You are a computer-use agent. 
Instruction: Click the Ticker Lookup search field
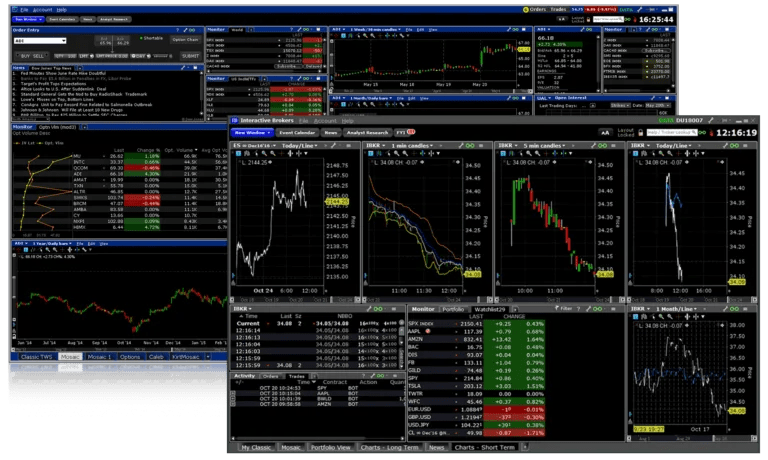coord(671,133)
